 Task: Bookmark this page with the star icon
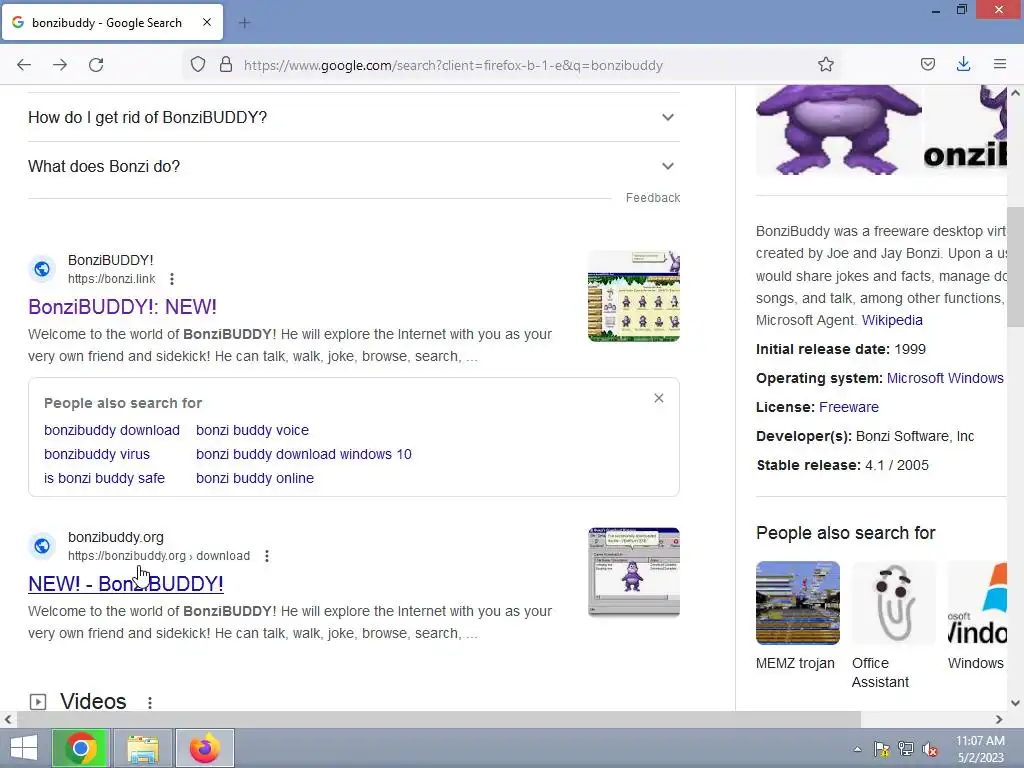(825, 65)
